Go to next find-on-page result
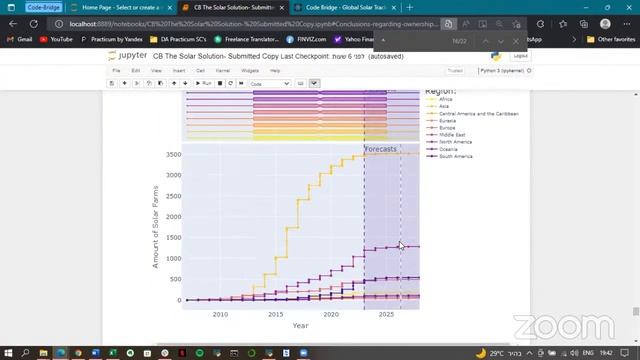The height and width of the screenshot is (360, 640). point(501,41)
